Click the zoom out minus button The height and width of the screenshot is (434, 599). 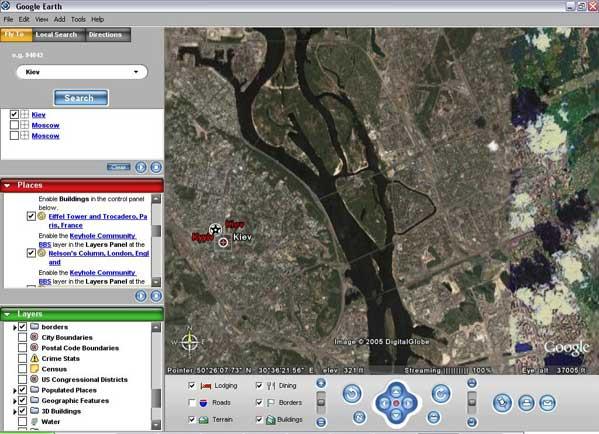(321, 422)
